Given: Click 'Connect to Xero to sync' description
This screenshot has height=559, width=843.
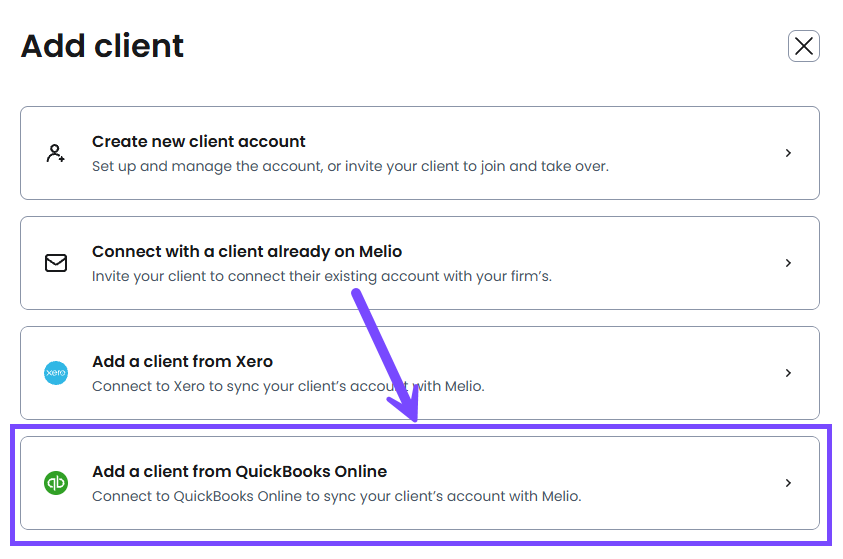Looking at the screenshot, I should pos(288,386).
